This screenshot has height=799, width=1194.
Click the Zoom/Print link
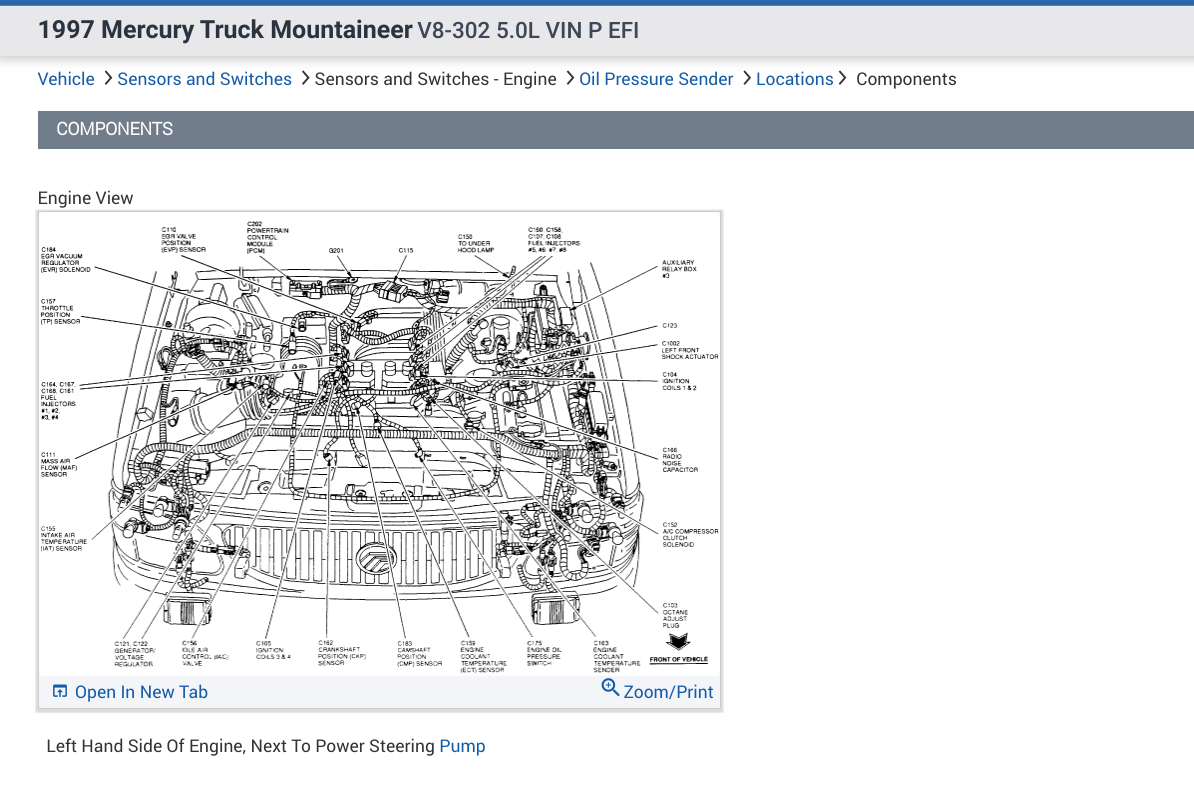click(x=668, y=692)
